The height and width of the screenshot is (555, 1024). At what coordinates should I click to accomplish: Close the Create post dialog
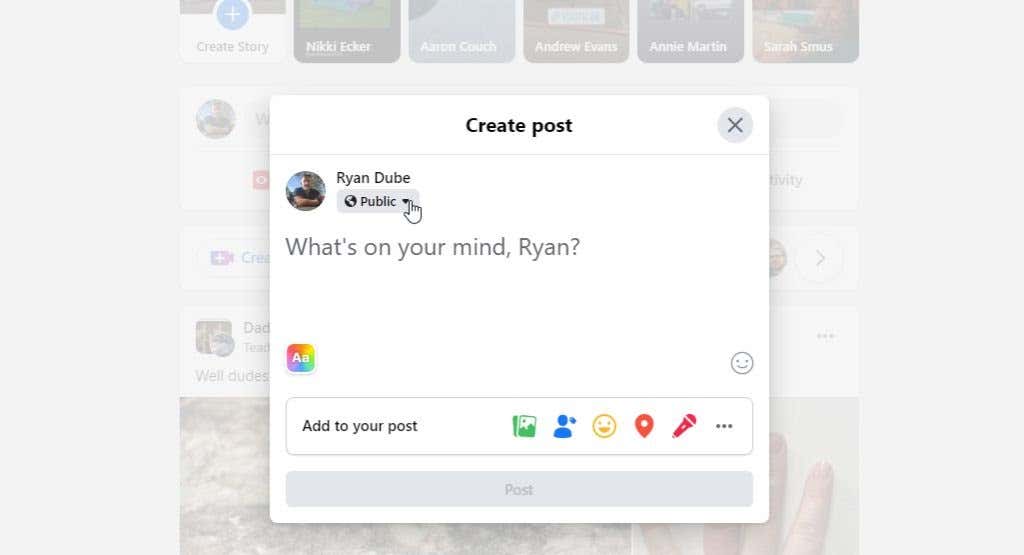pyautogui.click(x=735, y=125)
